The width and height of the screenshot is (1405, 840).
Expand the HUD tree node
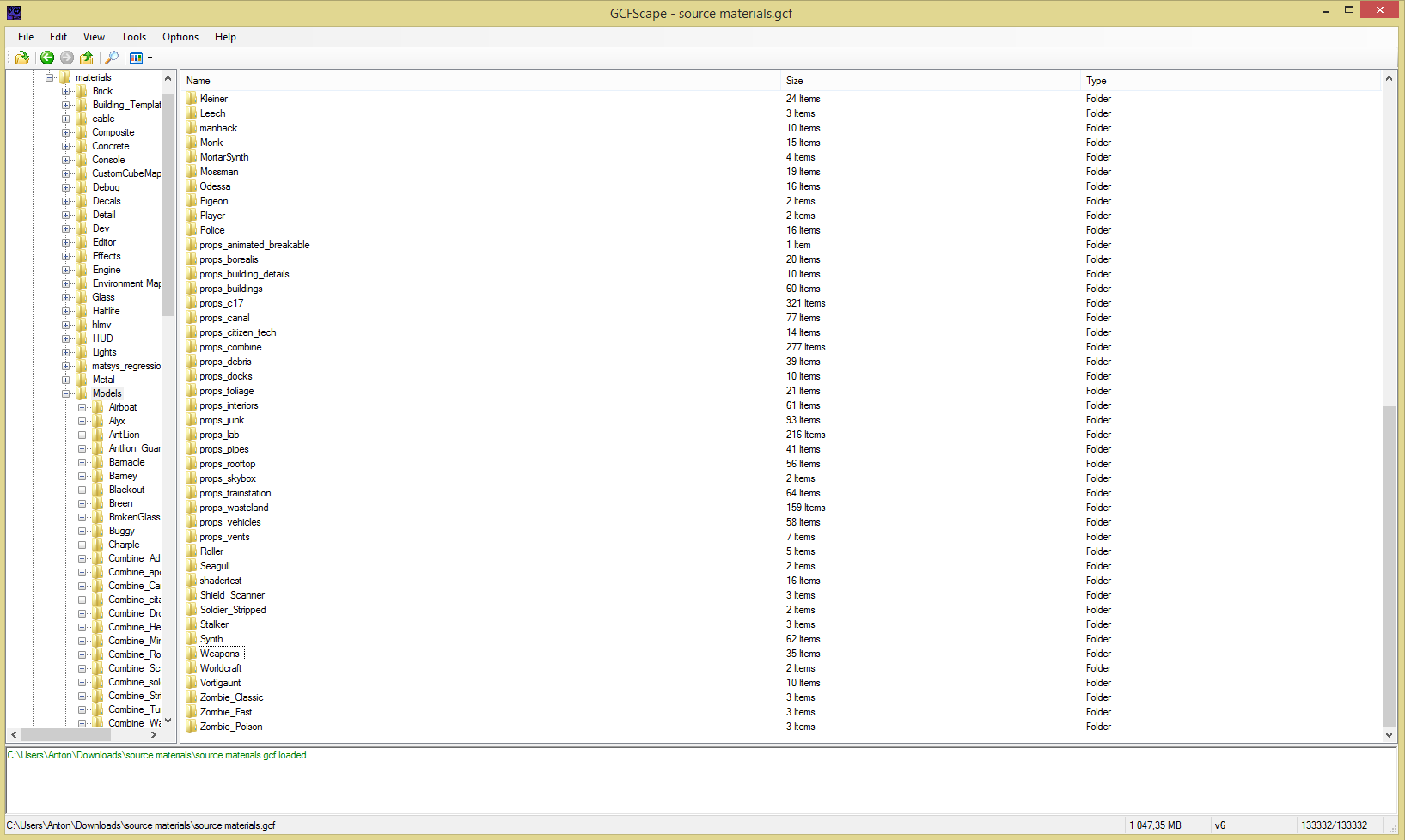[66, 338]
